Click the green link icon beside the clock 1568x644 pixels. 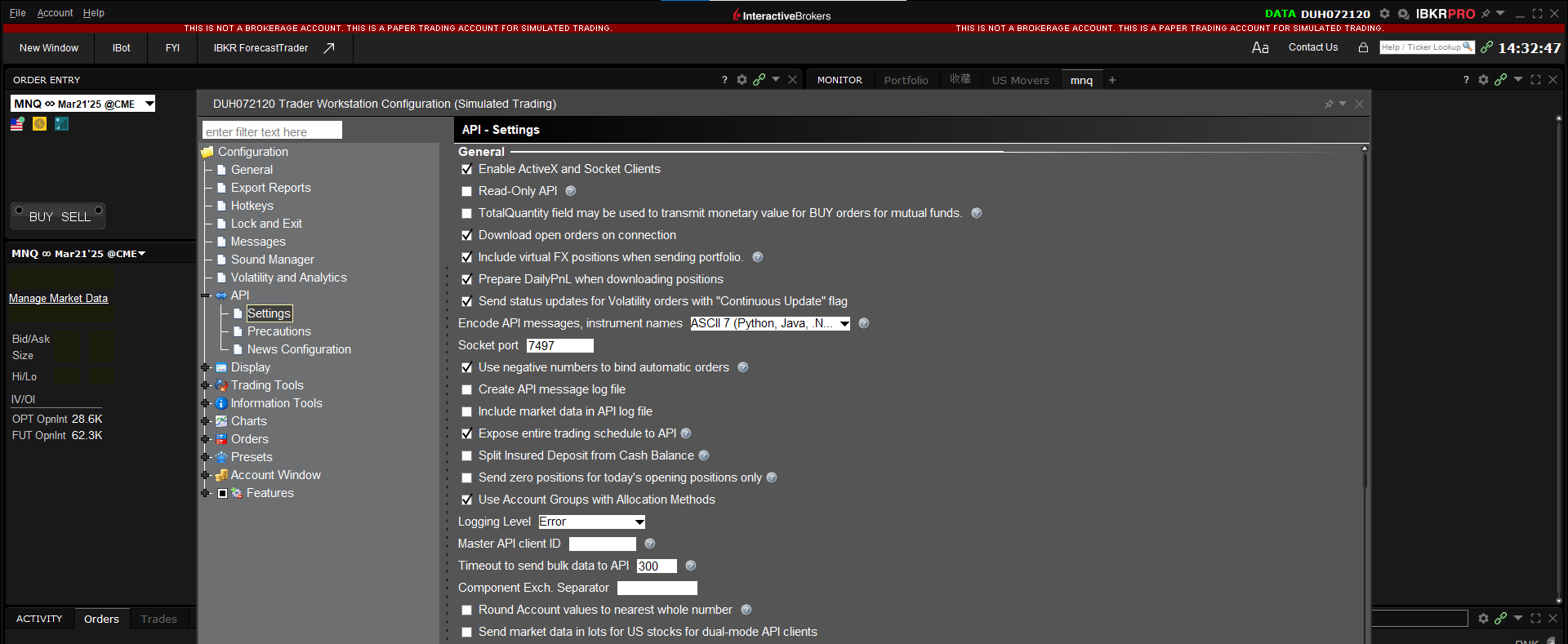[1486, 47]
